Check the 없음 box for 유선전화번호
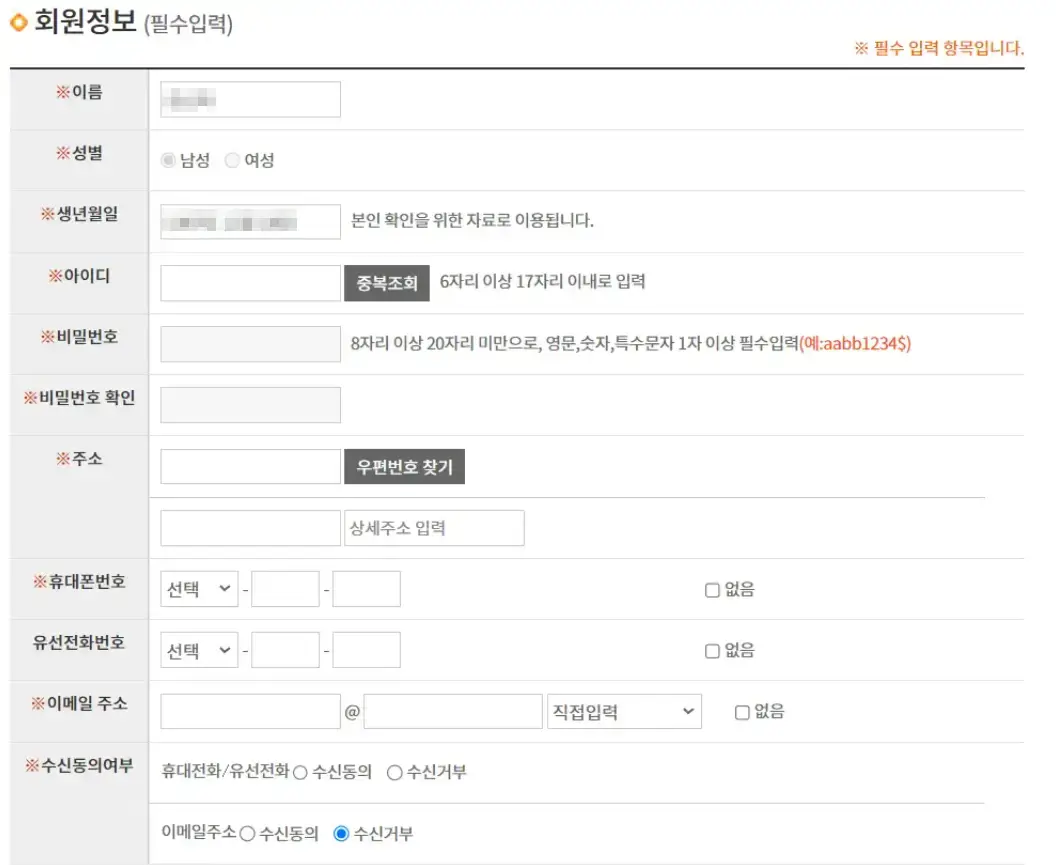 [713, 650]
